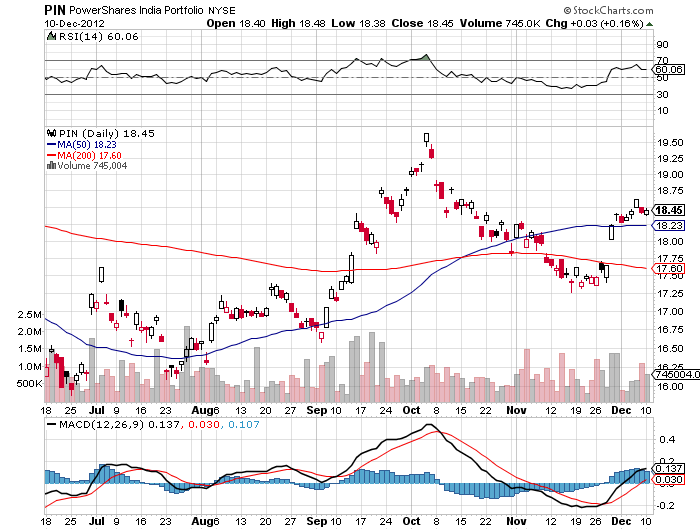This screenshot has width=700, height=530.
Task: Click the 745004.0 volume tag
Action: pos(676,374)
